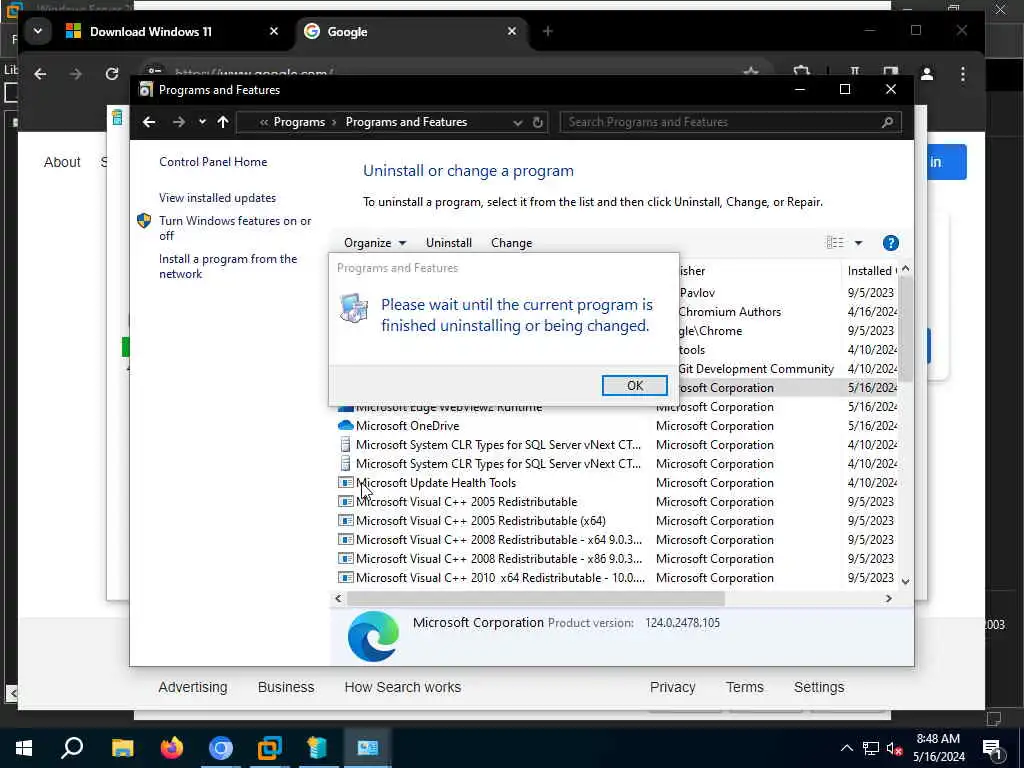Click the horizontal scrollbar right arrow
Viewport: 1024px width, 768px height.
click(888, 598)
